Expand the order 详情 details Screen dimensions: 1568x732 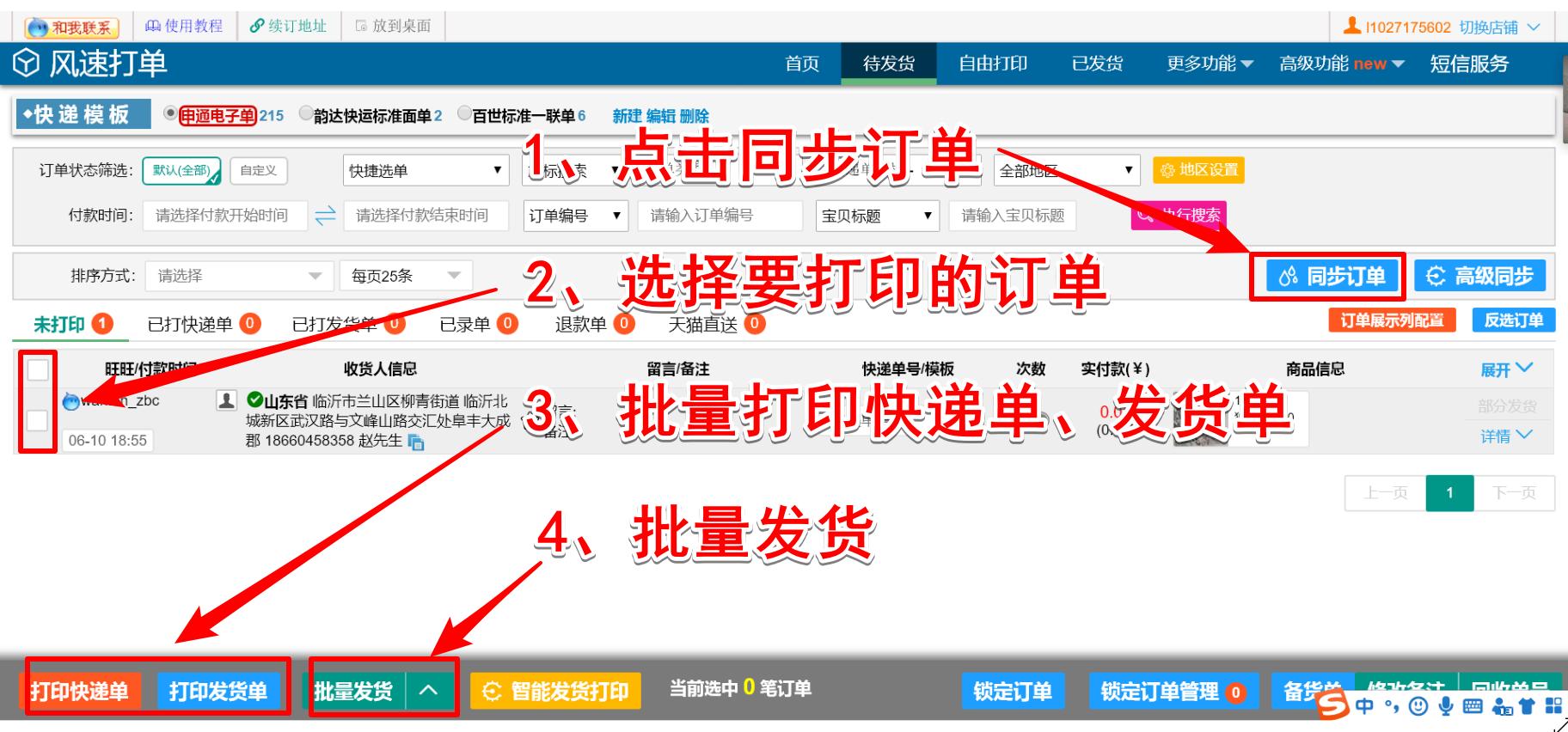tap(1506, 436)
